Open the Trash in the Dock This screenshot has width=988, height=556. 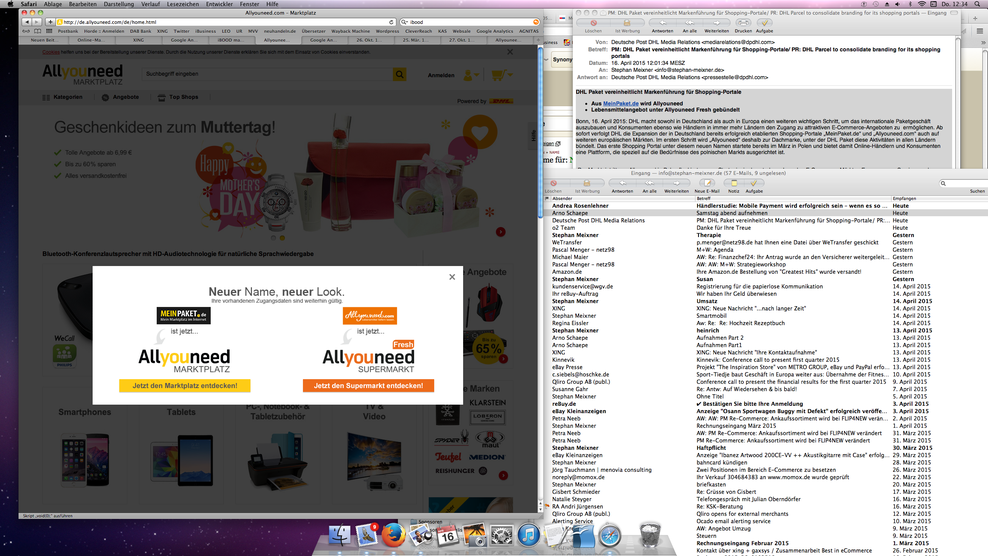(650, 535)
